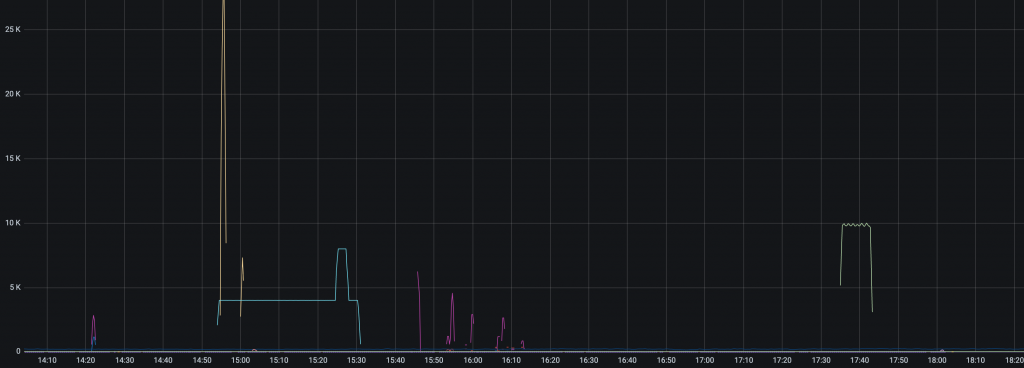The height and width of the screenshot is (368, 1024).
Task: Click the 14:10 time axis label
Action: [x=47, y=360]
